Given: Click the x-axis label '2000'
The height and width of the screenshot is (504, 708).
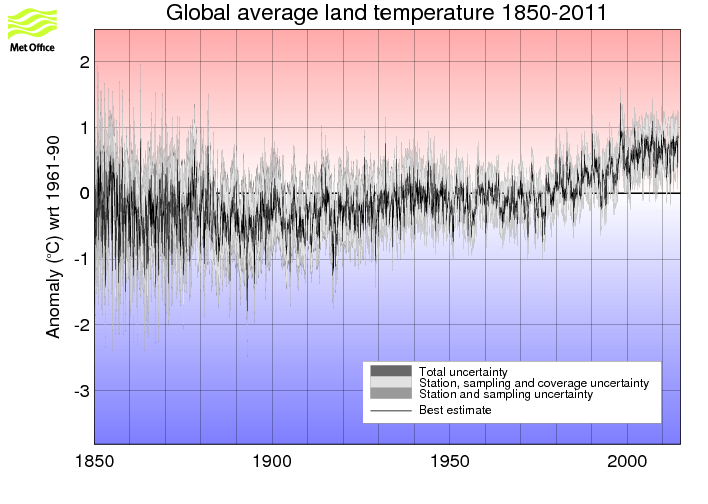Looking at the screenshot, I should click(627, 461).
